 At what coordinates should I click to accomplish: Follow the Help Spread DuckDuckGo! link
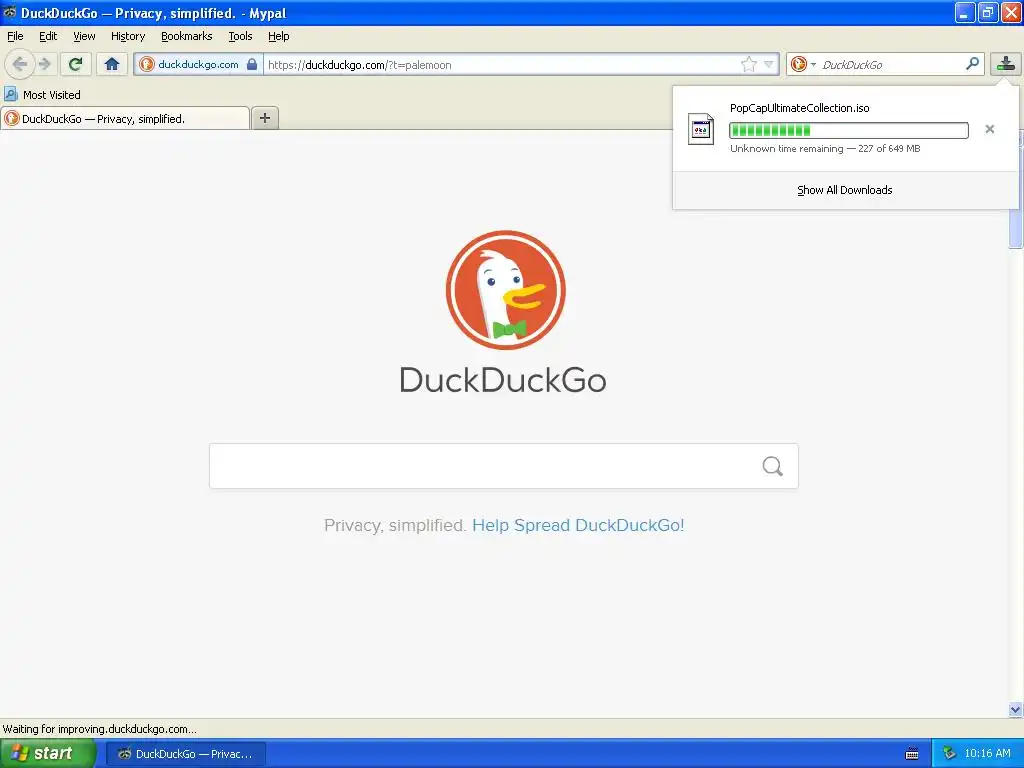578,525
